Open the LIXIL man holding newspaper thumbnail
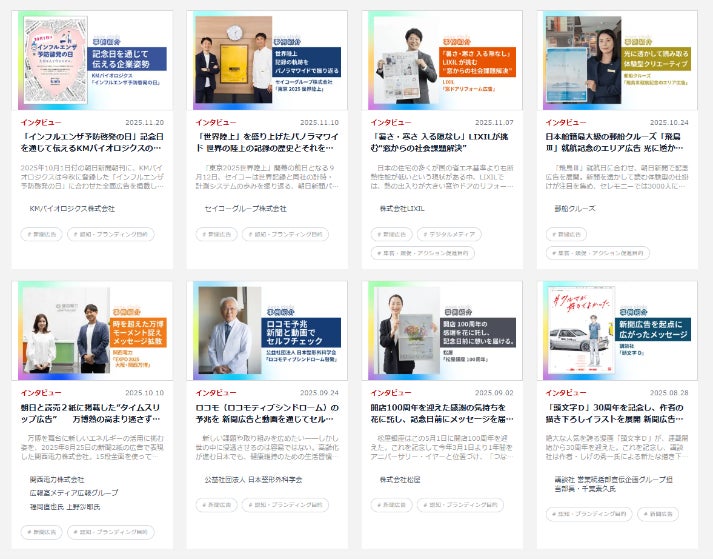713x559 pixels. coord(442,60)
